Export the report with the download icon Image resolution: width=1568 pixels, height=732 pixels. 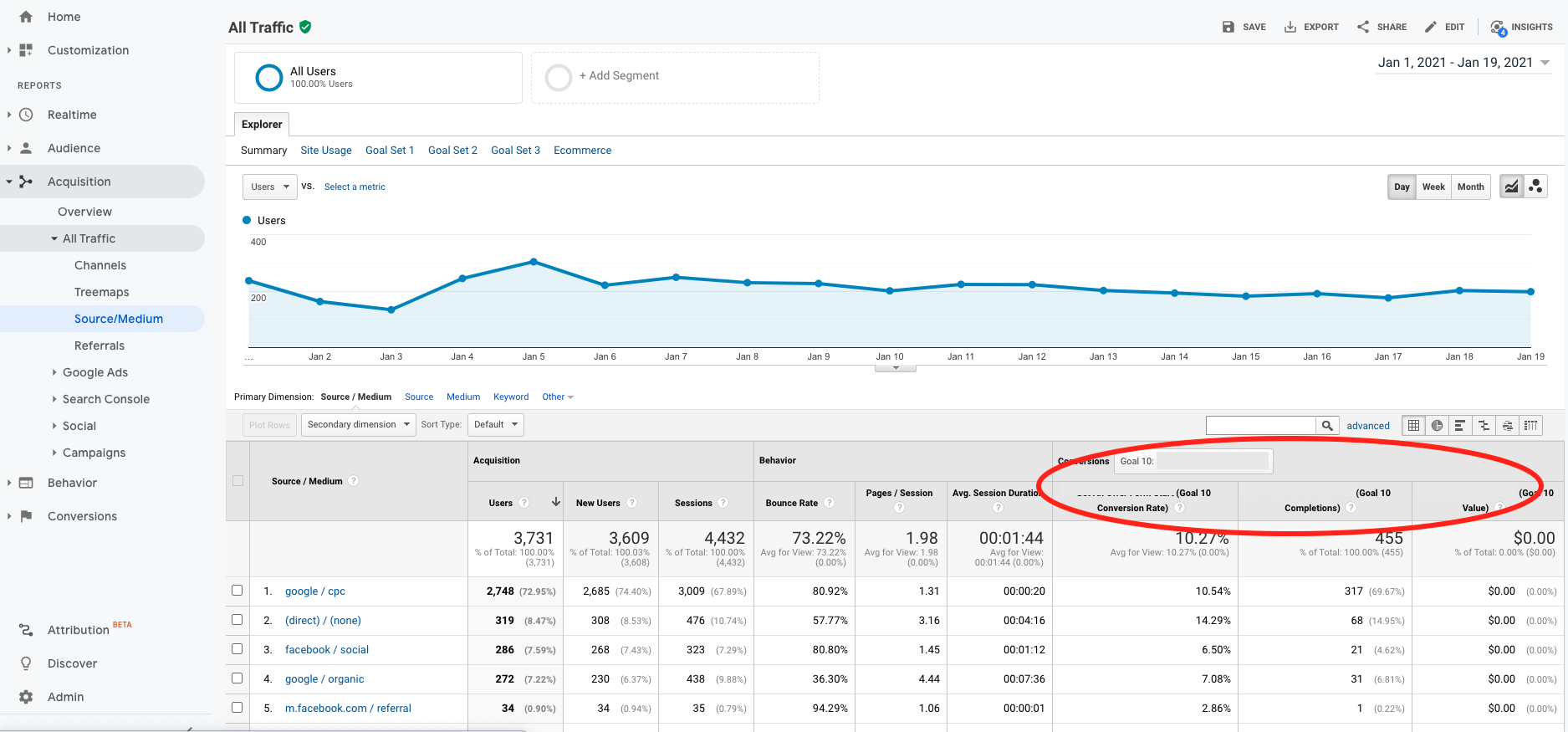(1290, 27)
